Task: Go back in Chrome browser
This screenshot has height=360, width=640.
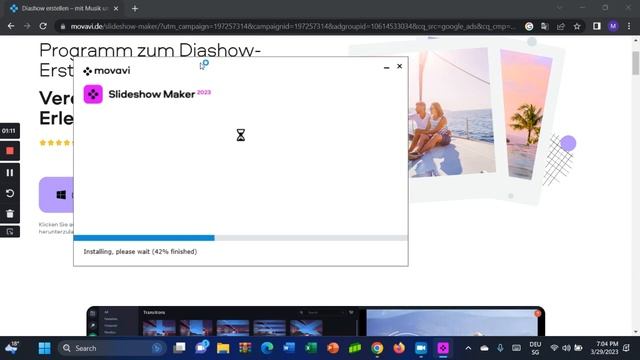Action: click(x=11, y=26)
